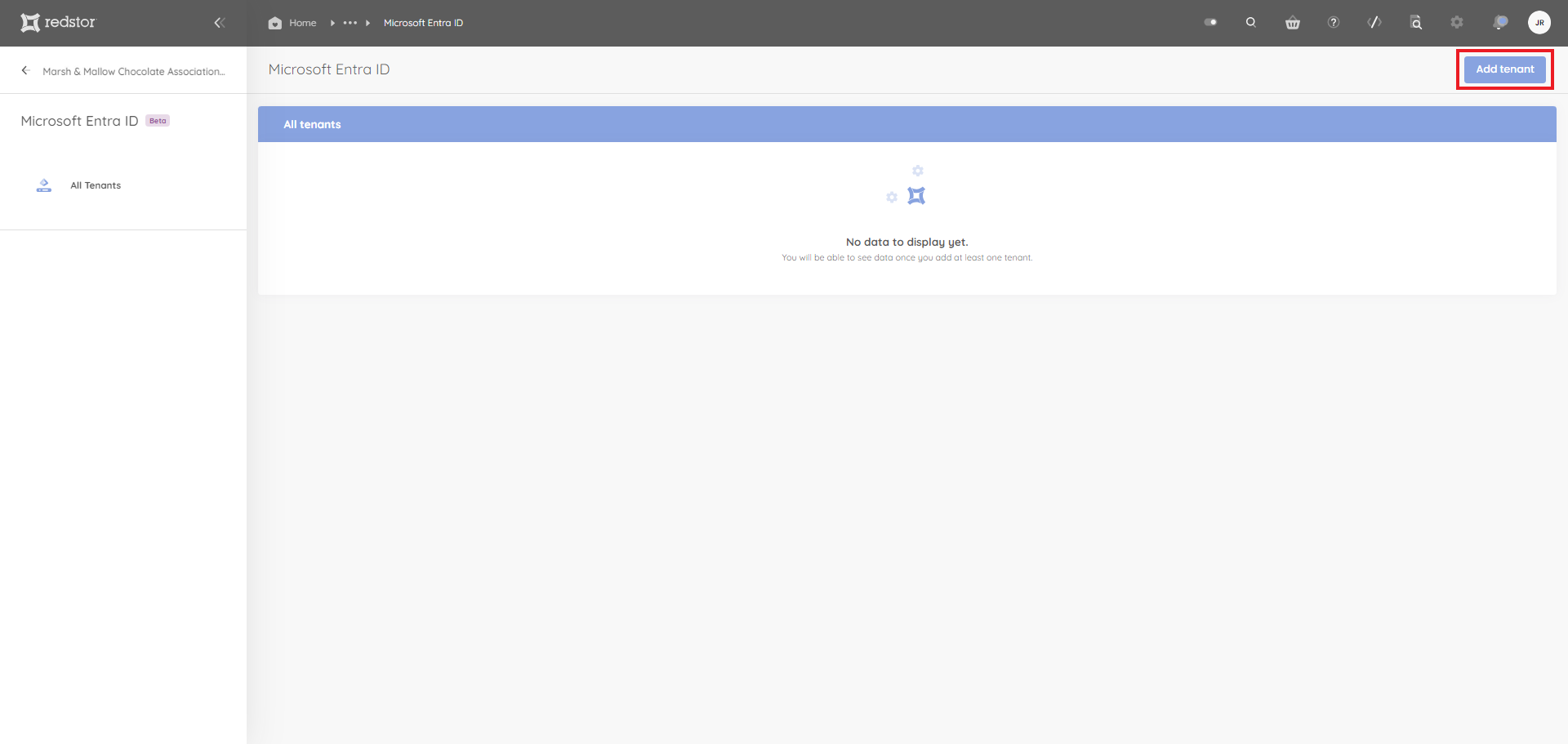
Task: Open the document search icon
Action: click(x=1416, y=23)
